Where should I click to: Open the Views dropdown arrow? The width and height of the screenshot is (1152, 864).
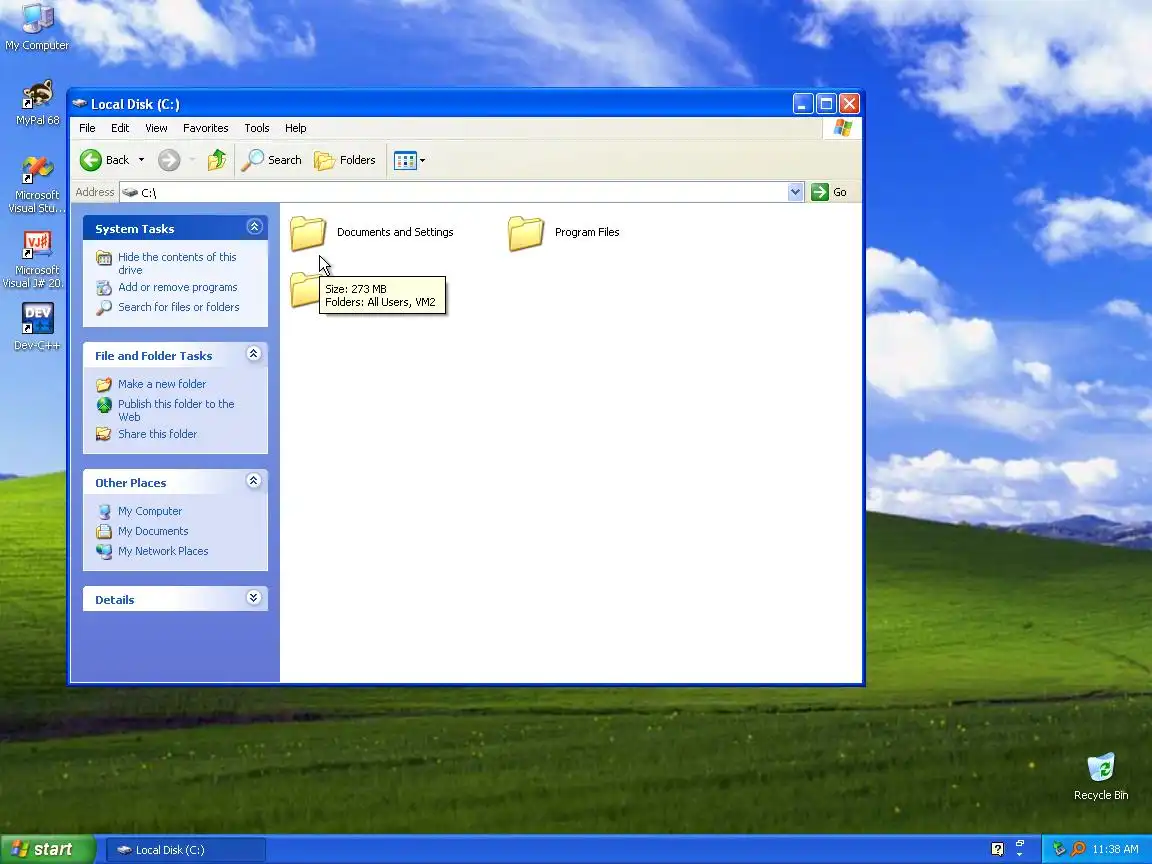[422, 160]
